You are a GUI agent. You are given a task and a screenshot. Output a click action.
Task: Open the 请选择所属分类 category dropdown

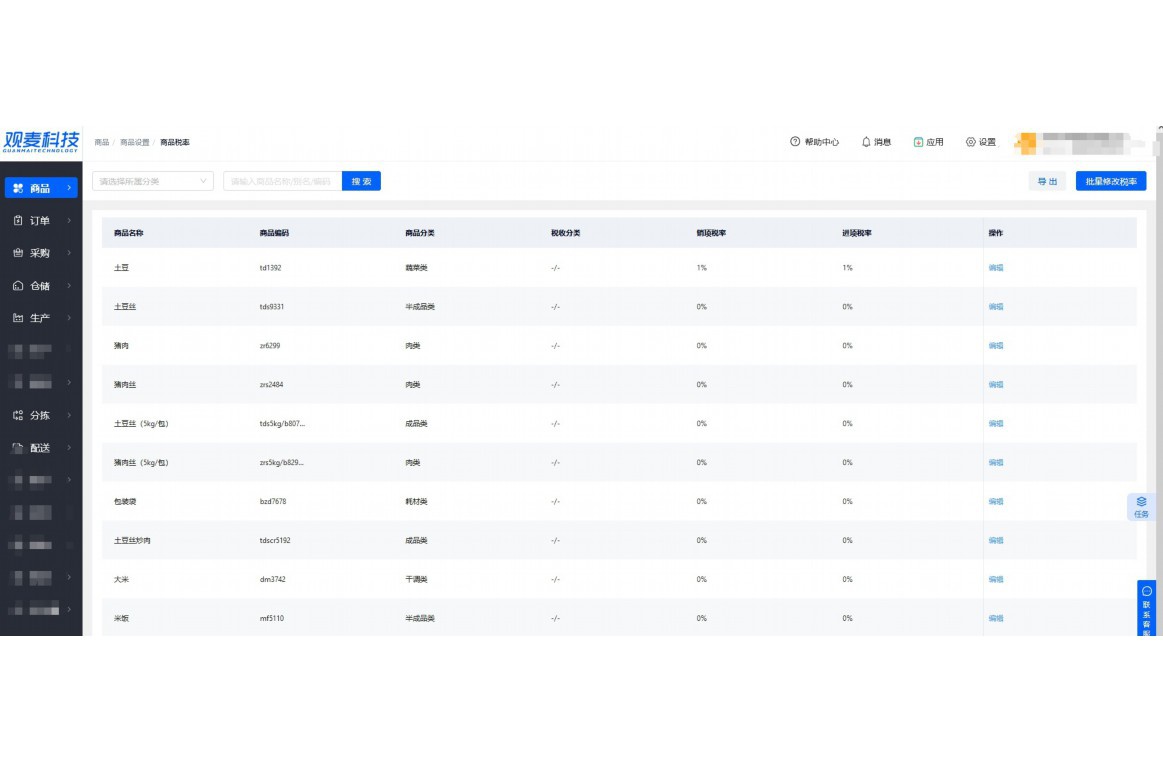(153, 181)
